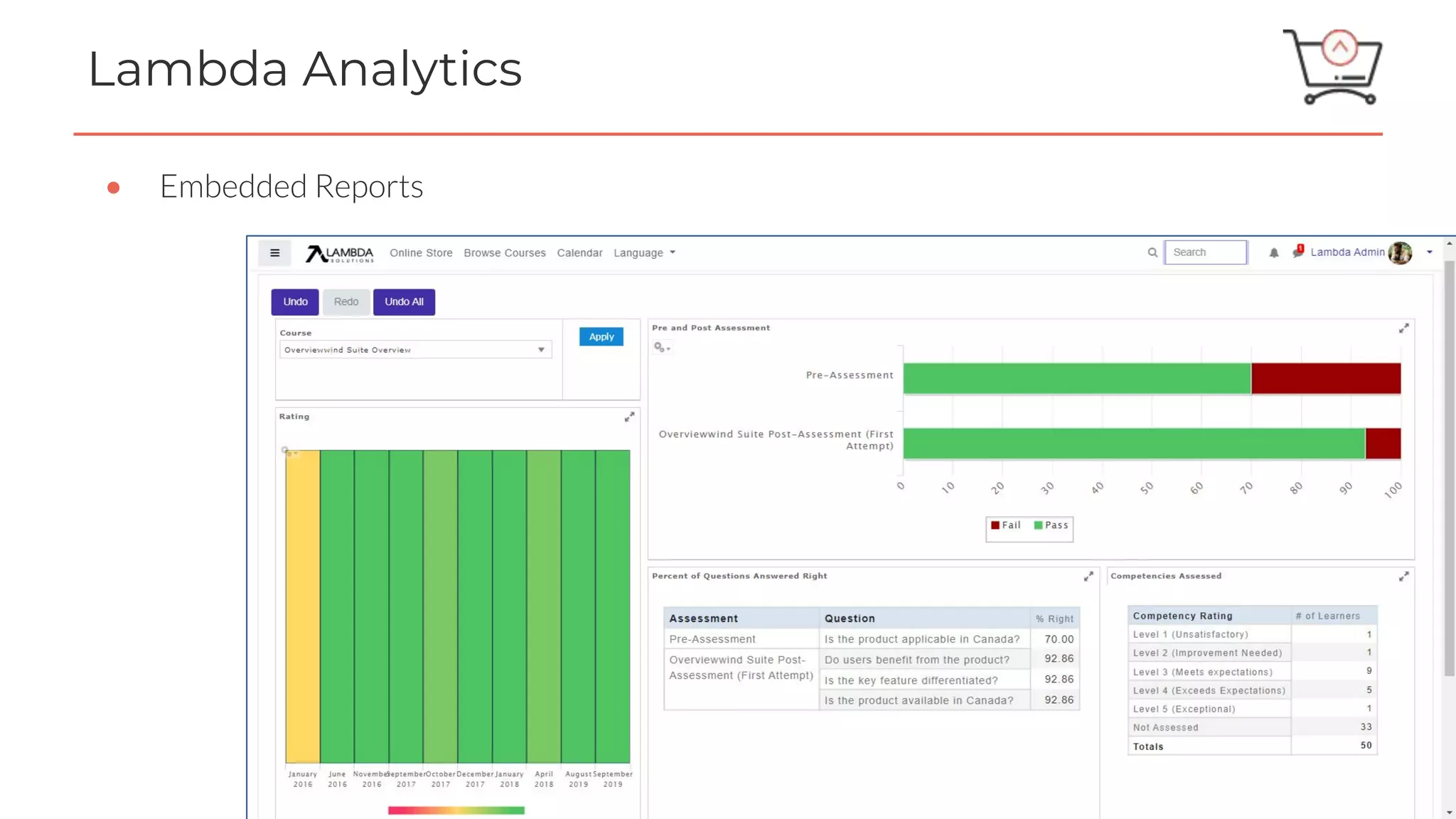Open the notifications bell

click(x=1274, y=253)
